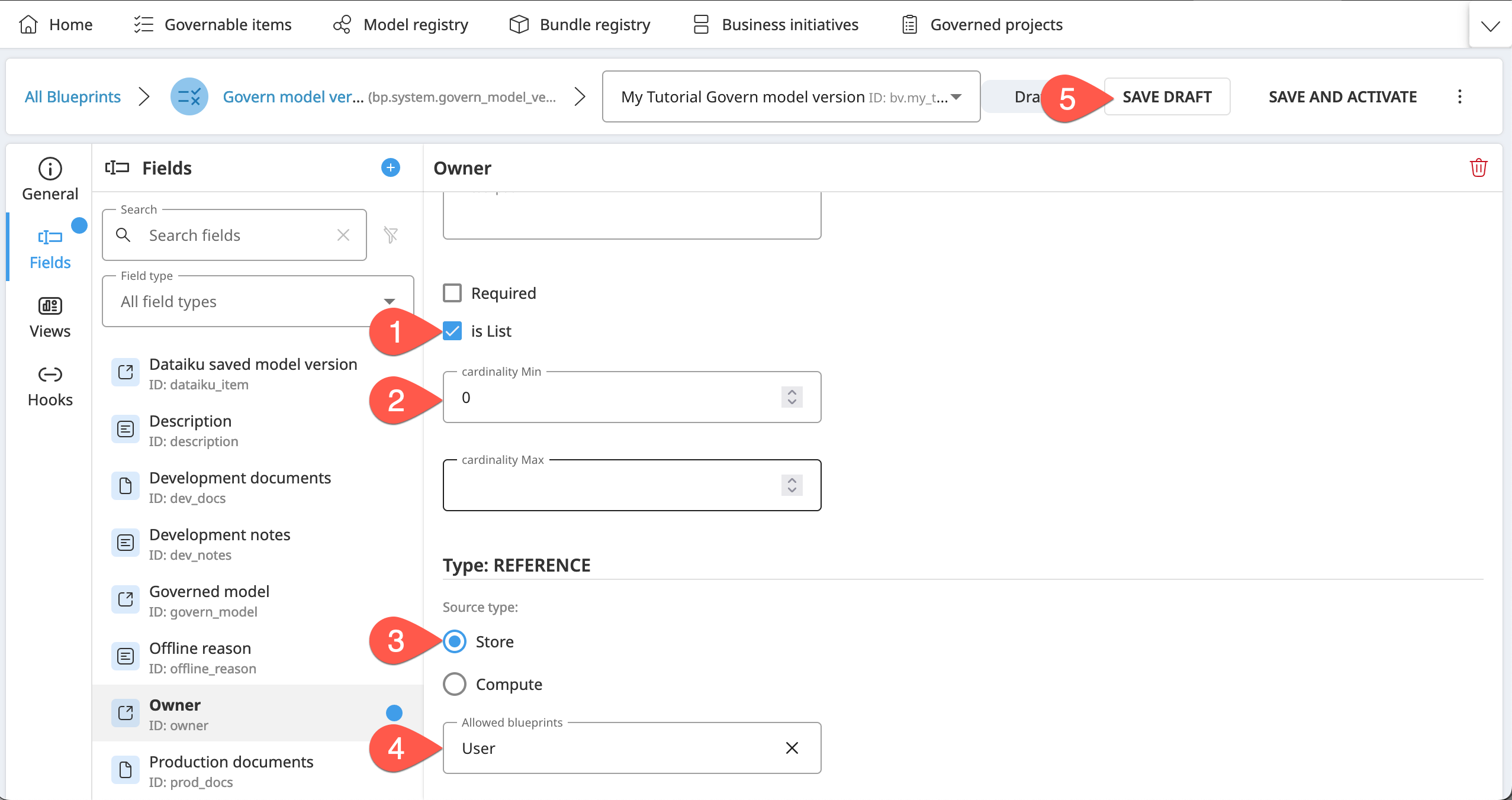Viewport: 1512px width, 800px height.
Task: Clear the search fields text
Action: tap(343, 235)
